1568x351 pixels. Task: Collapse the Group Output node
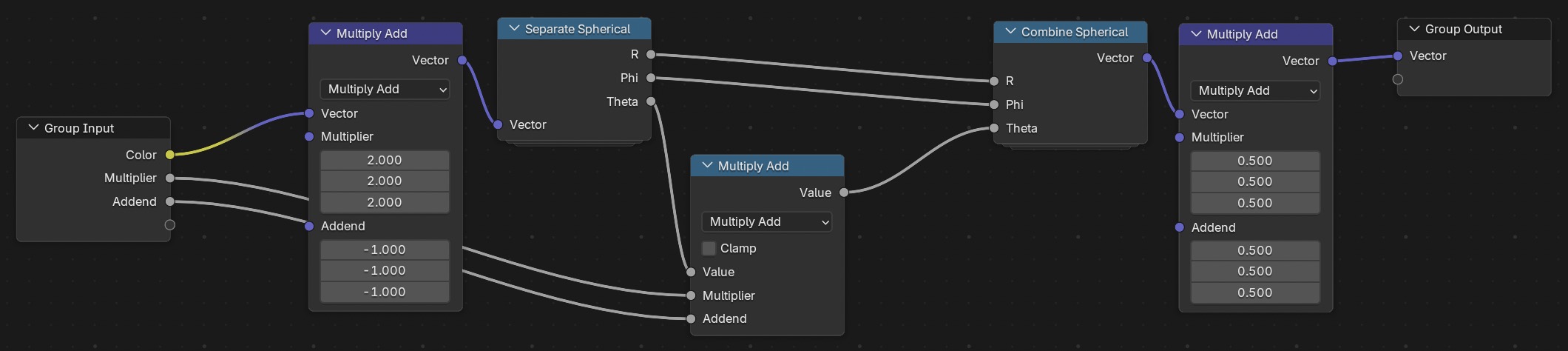click(x=1414, y=28)
